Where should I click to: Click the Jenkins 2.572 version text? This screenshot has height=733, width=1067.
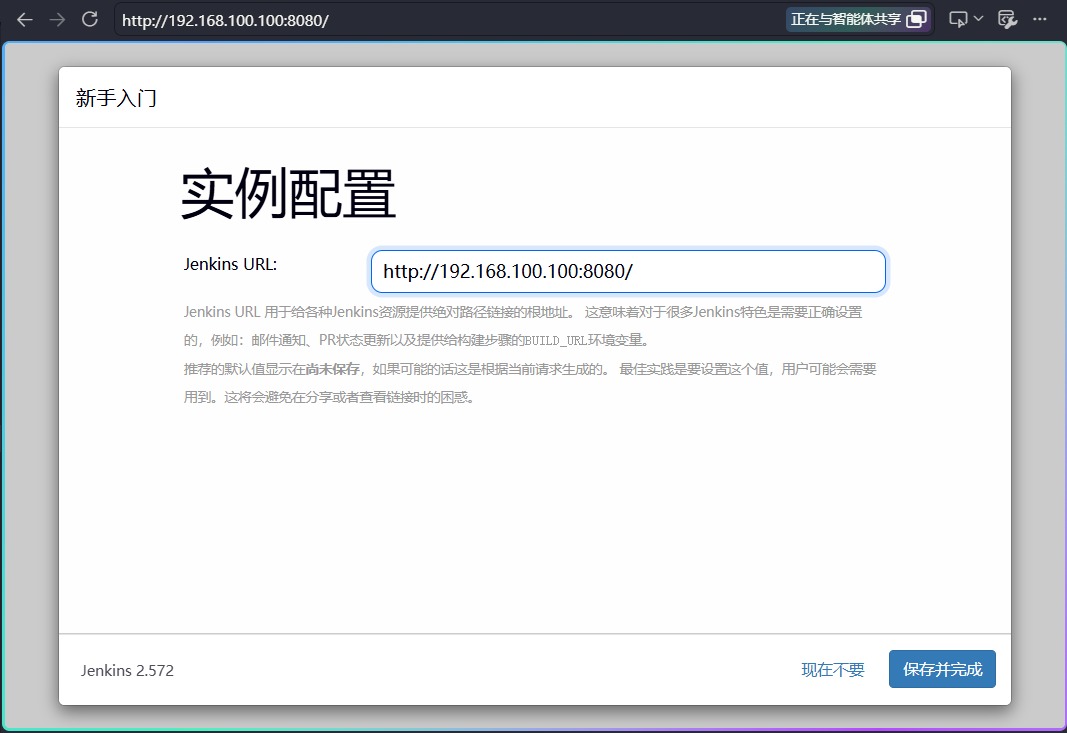click(127, 670)
